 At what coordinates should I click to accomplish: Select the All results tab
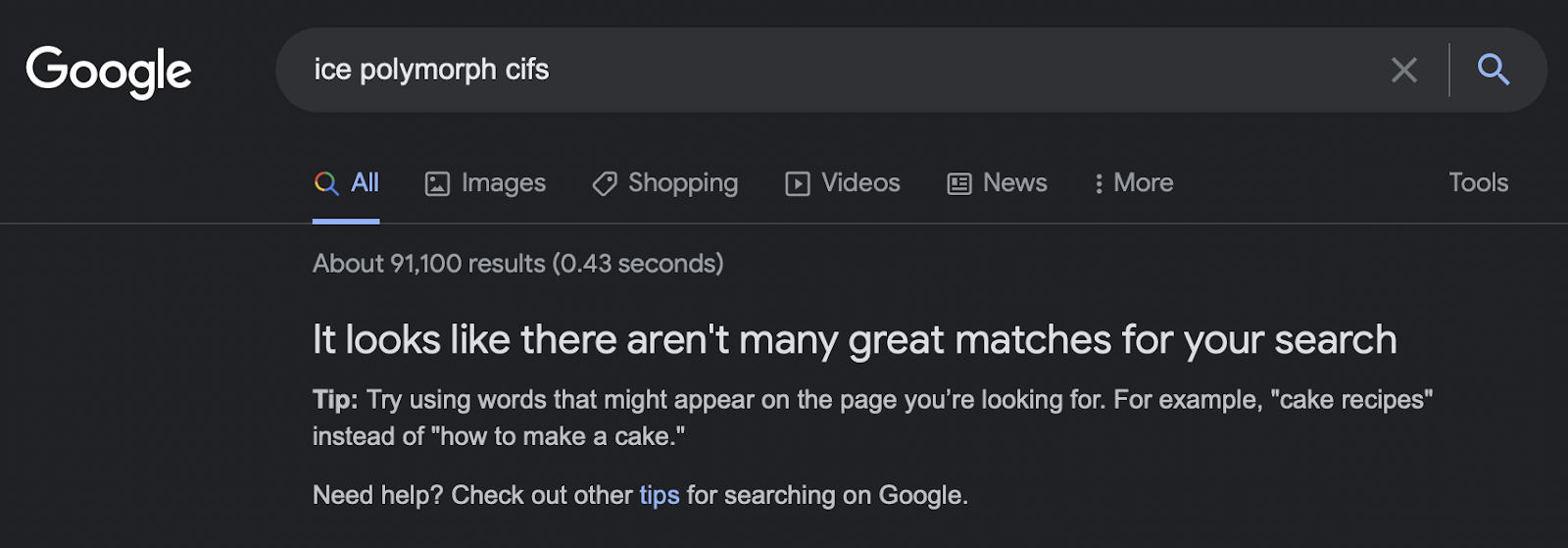tap(346, 183)
